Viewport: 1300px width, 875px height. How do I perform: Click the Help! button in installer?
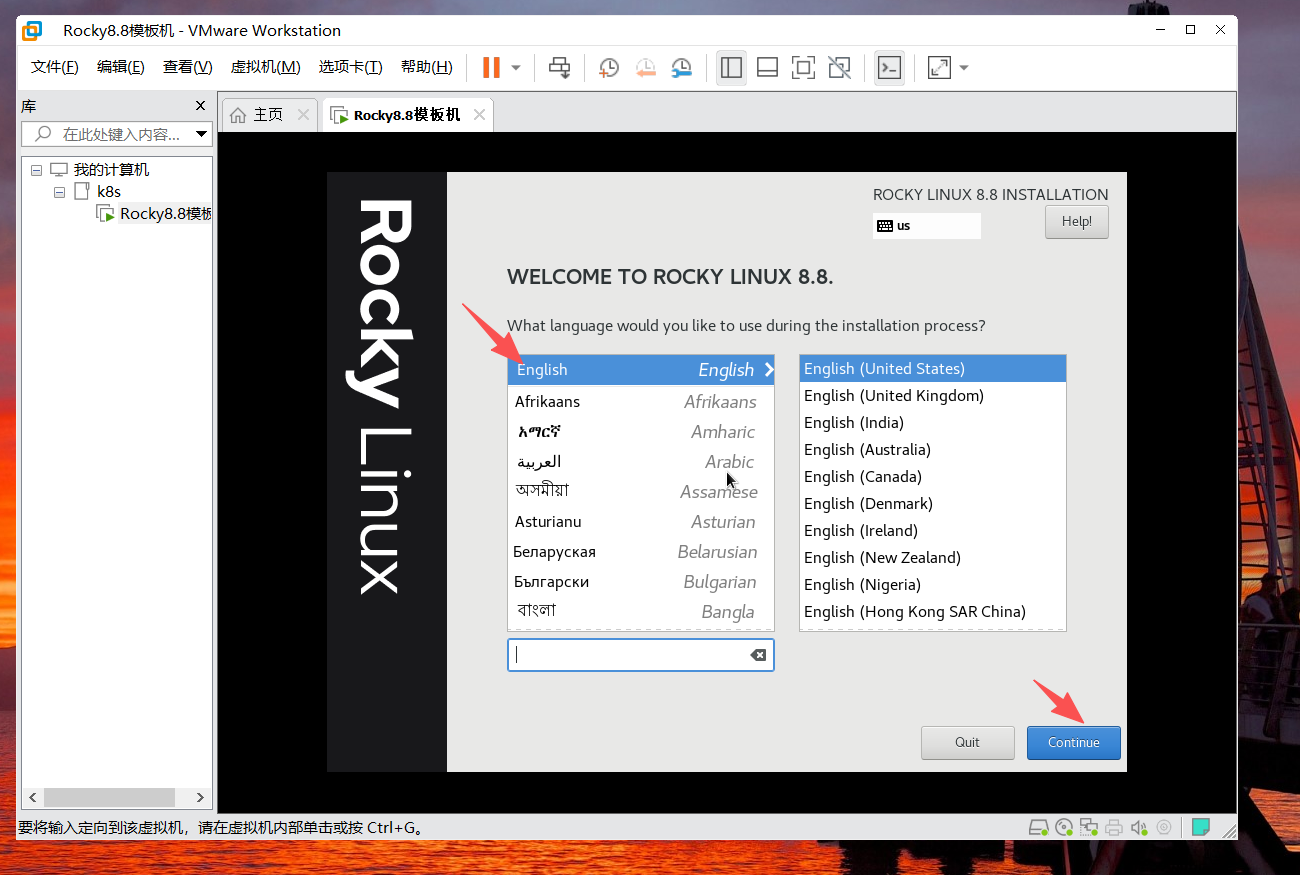[x=1077, y=222]
